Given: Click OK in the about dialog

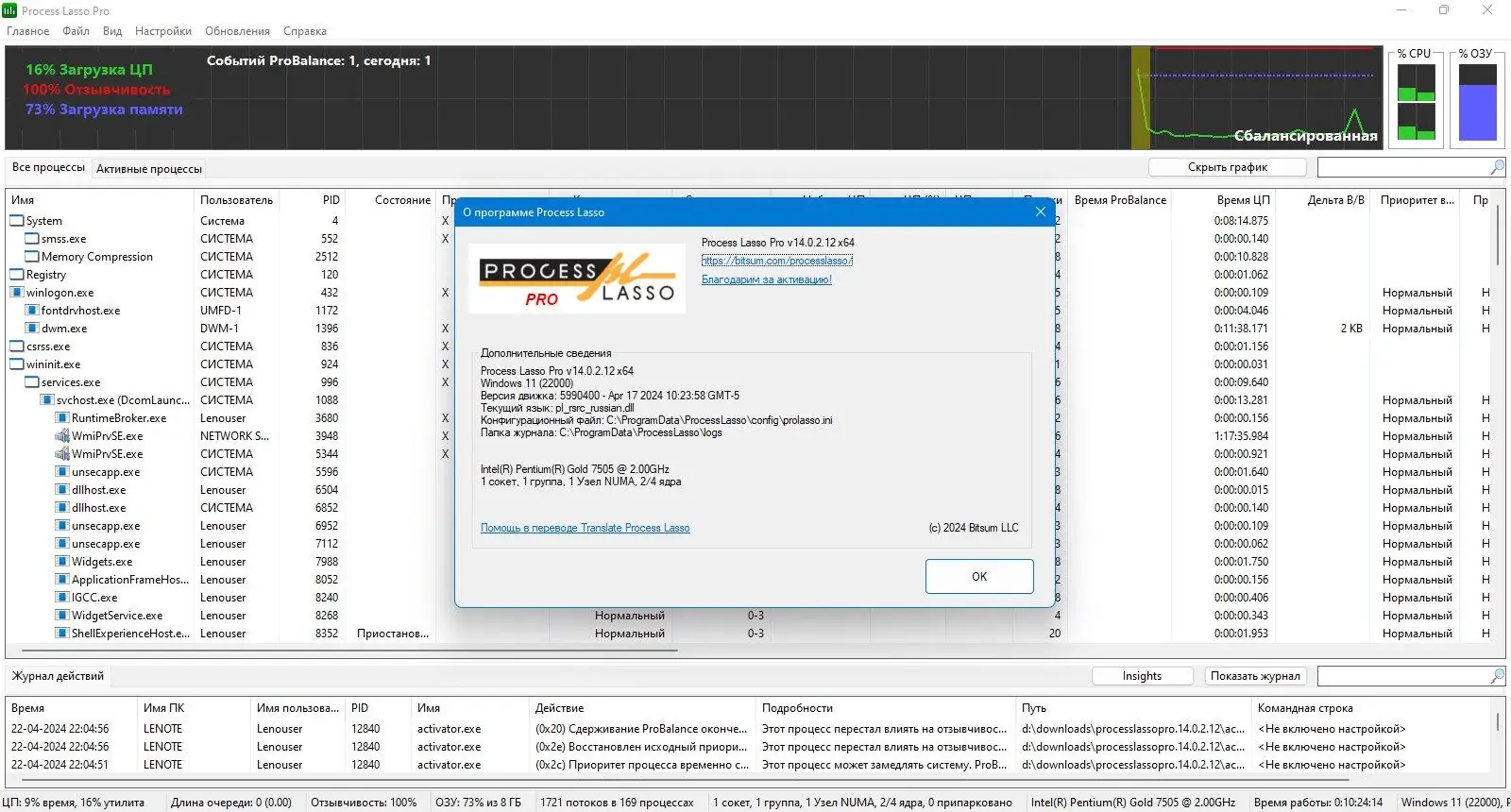Looking at the screenshot, I should coord(979,577).
